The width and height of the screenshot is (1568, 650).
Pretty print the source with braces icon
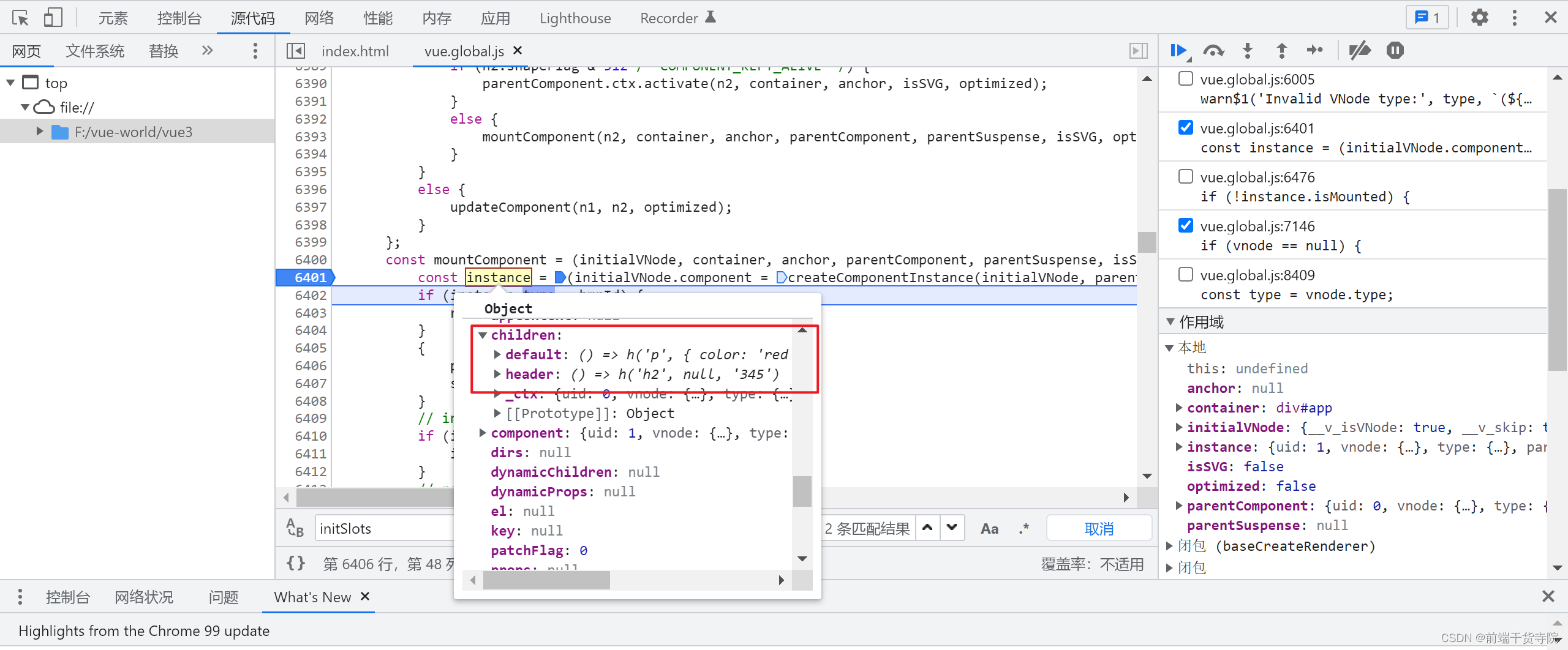pos(296,563)
